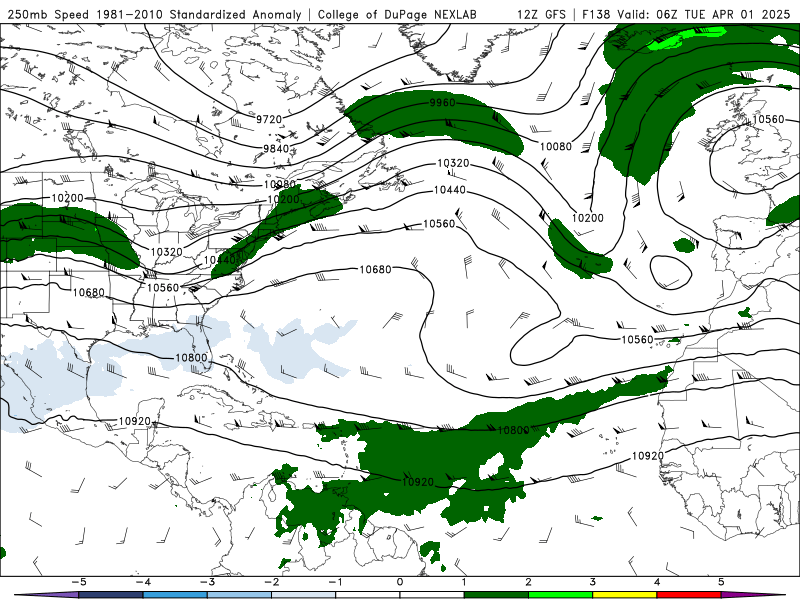This screenshot has height=600, width=800.
Task: Click the "-1" colorbar tick label
Action: point(335,582)
